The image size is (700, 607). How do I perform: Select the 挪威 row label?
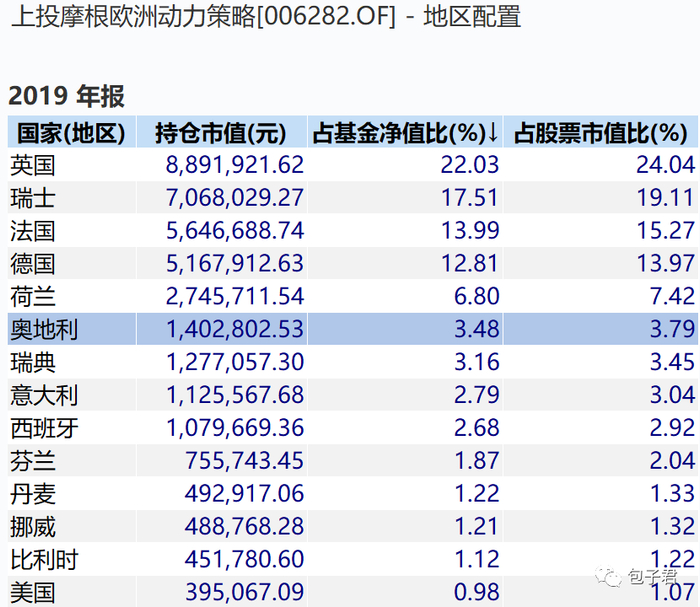(33, 527)
